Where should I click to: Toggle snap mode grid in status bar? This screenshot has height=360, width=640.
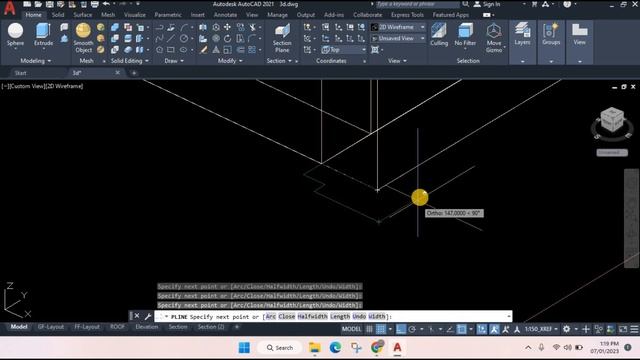[x=380, y=329]
